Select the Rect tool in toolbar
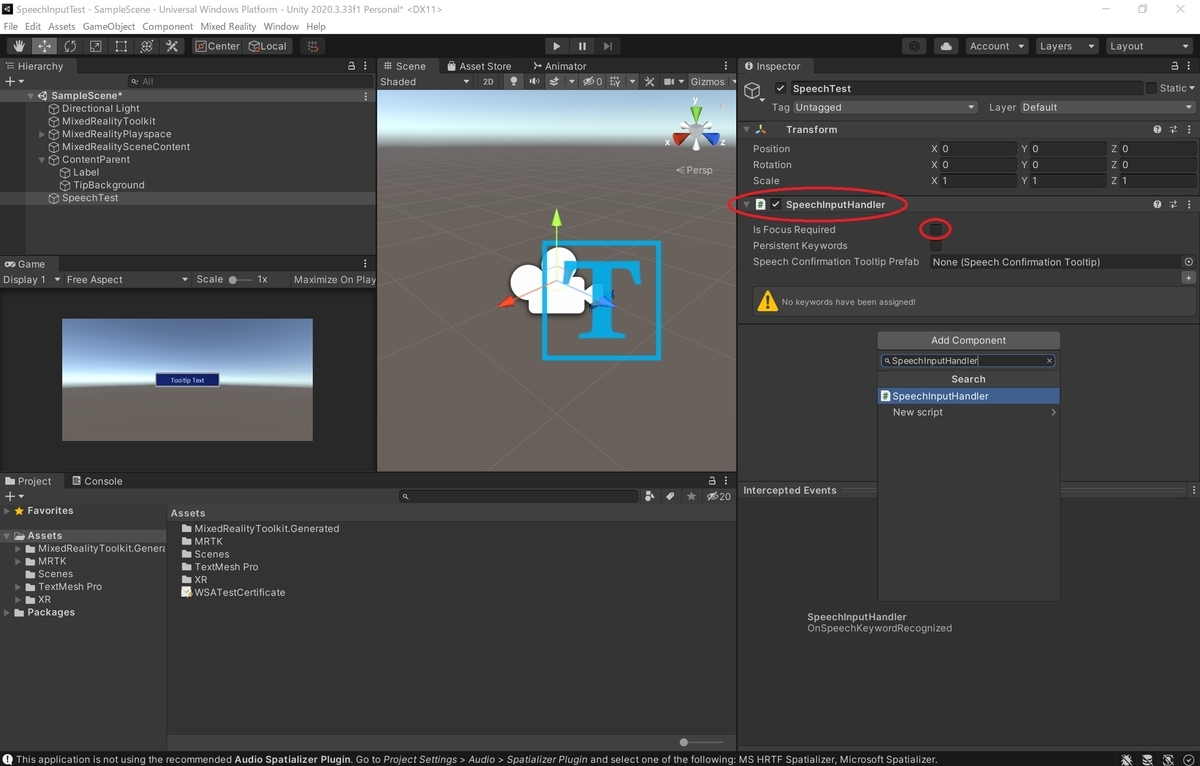 point(121,46)
